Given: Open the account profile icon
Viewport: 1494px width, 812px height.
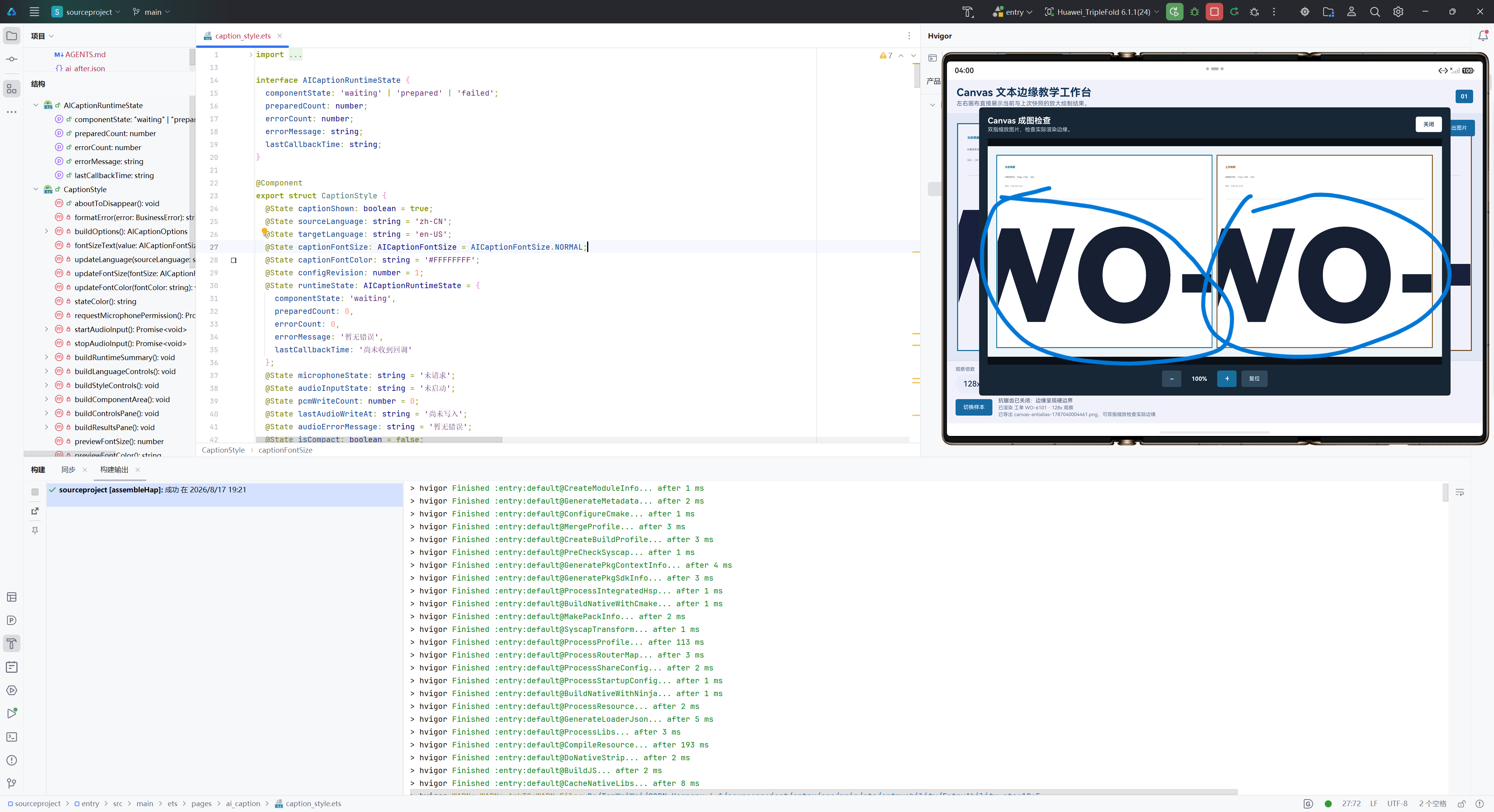Looking at the screenshot, I should click(x=1351, y=12).
